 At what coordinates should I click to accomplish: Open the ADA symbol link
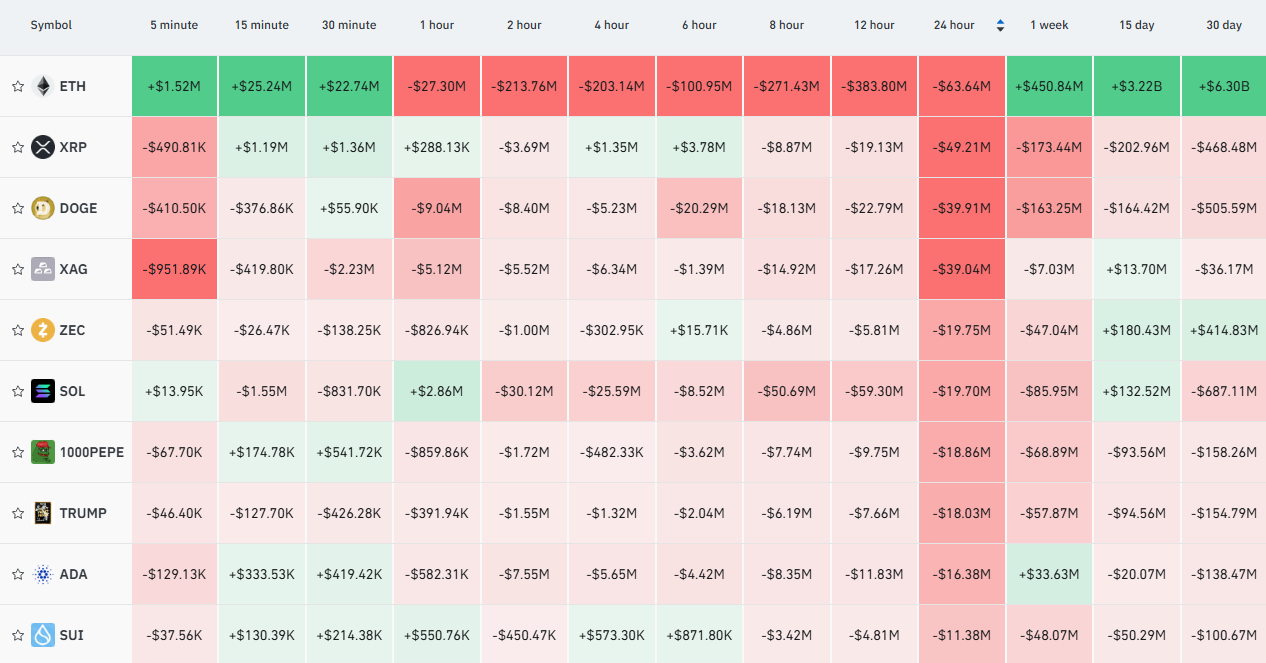(73, 575)
